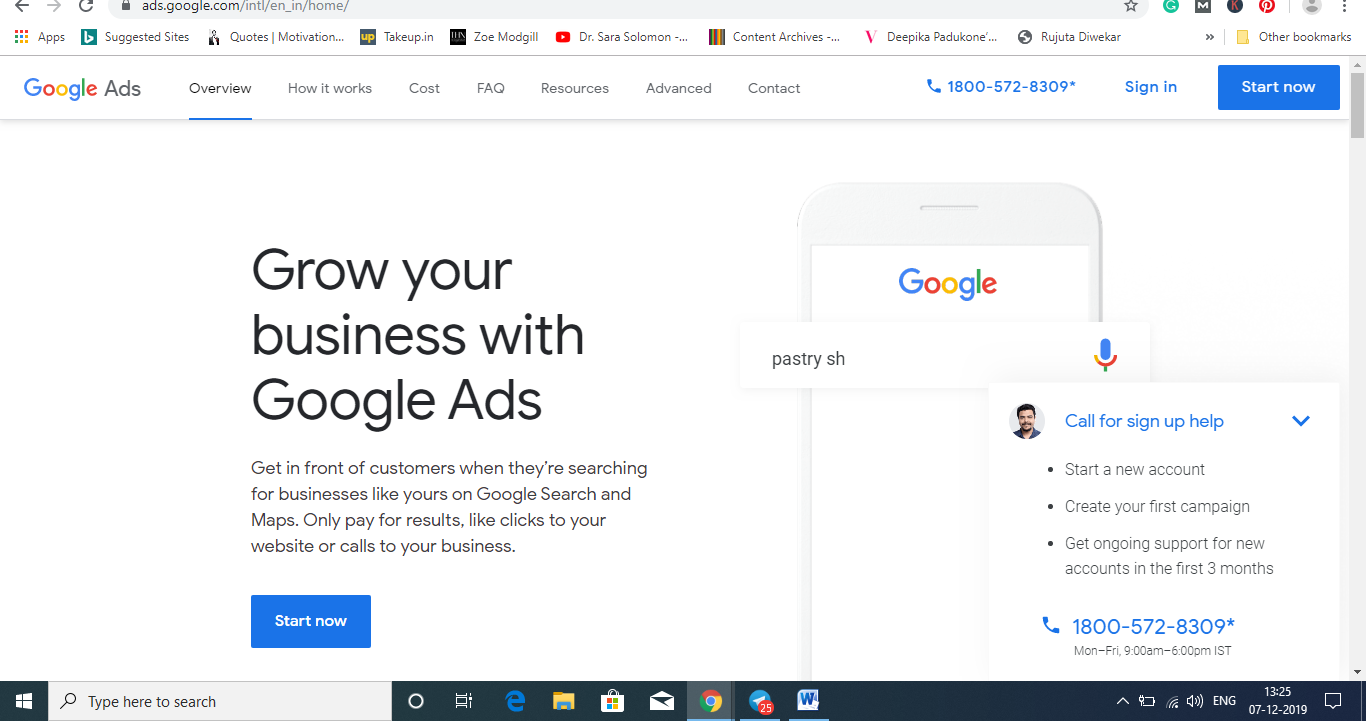
Task: Open the volume control in the system tray
Action: [x=1195, y=701]
